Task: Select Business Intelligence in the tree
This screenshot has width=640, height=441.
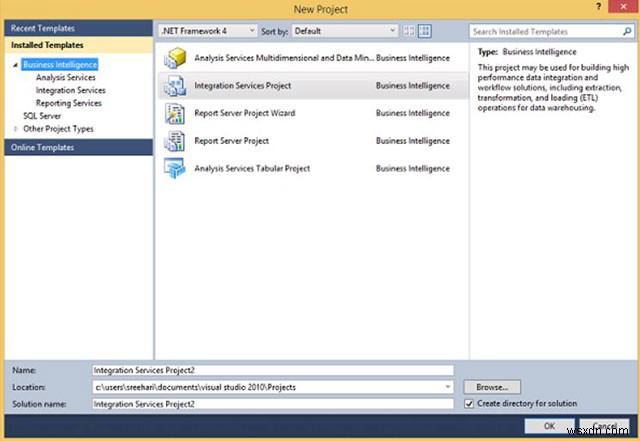Action: pyautogui.click(x=60, y=65)
